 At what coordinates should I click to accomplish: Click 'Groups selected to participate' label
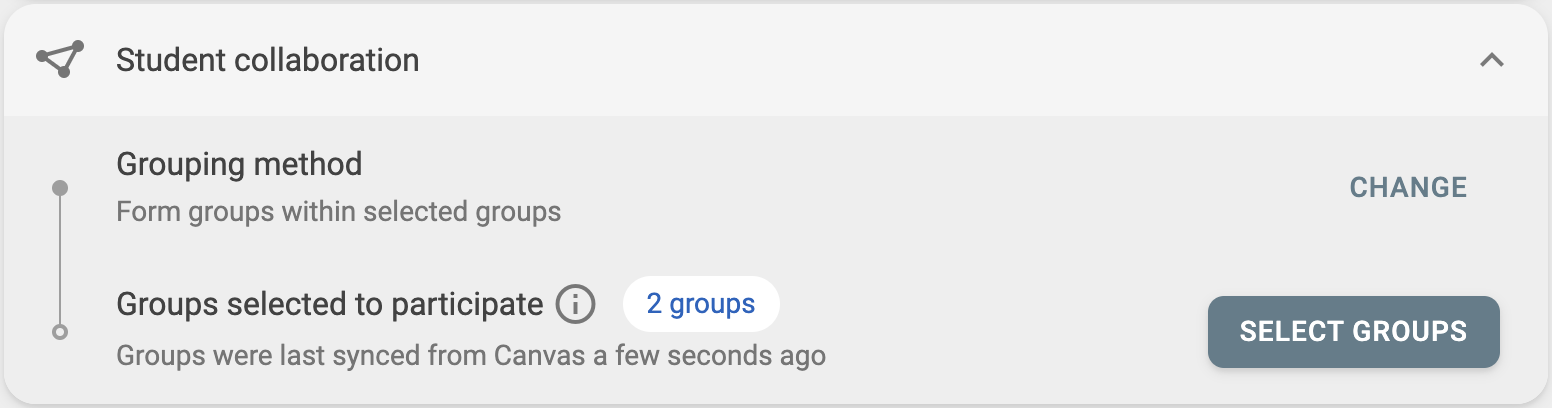pos(330,304)
